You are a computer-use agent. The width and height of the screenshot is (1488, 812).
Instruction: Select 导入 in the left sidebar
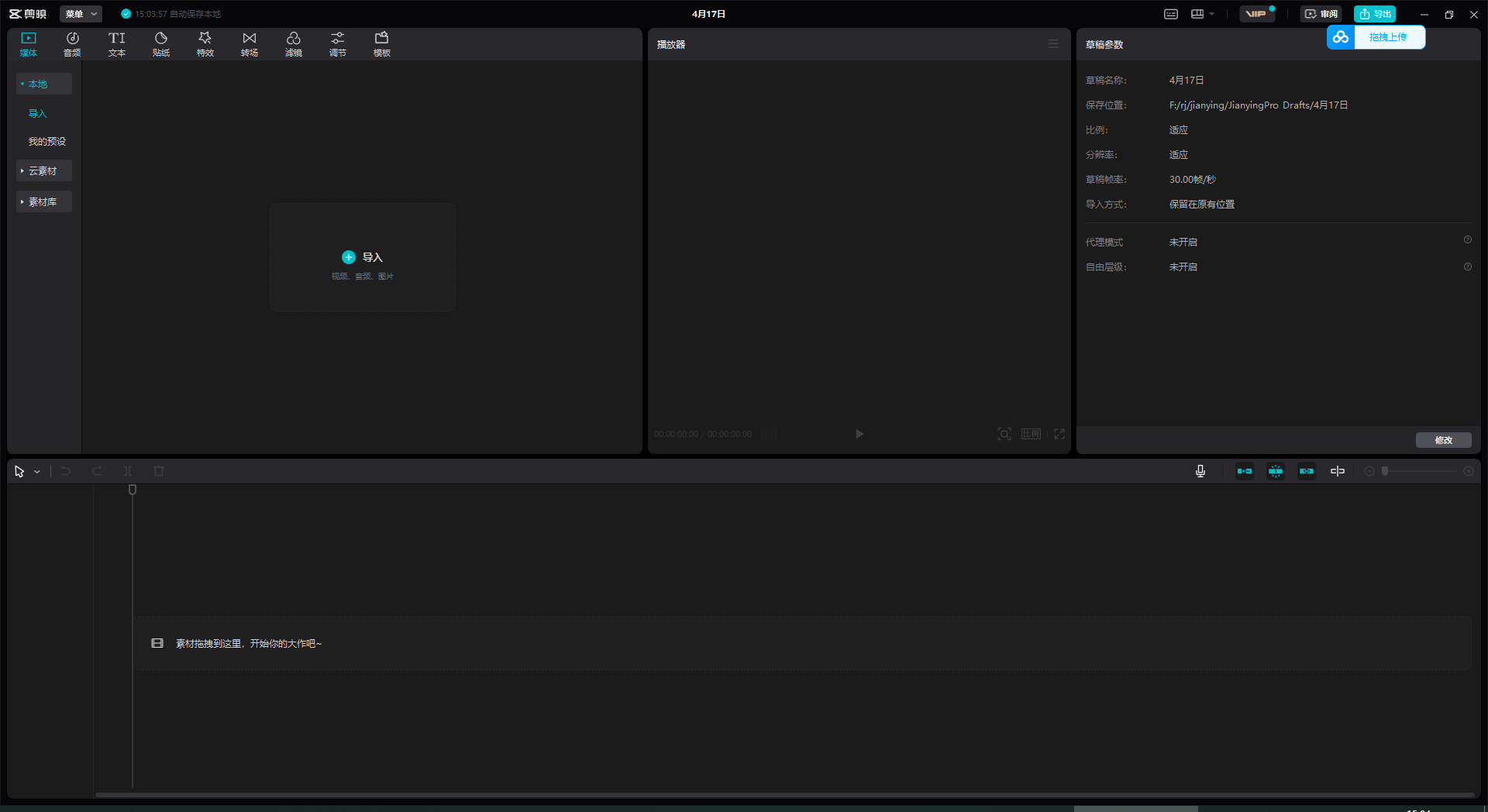tap(38, 113)
